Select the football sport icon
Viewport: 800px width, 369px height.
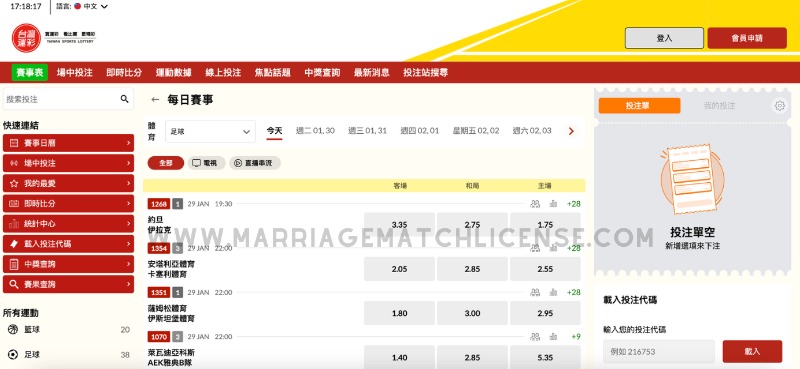click(x=13, y=354)
